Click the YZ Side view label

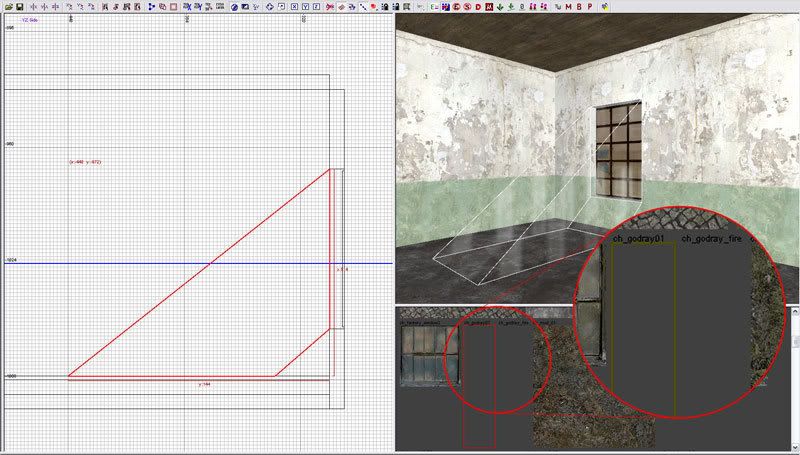click(31, 19)
